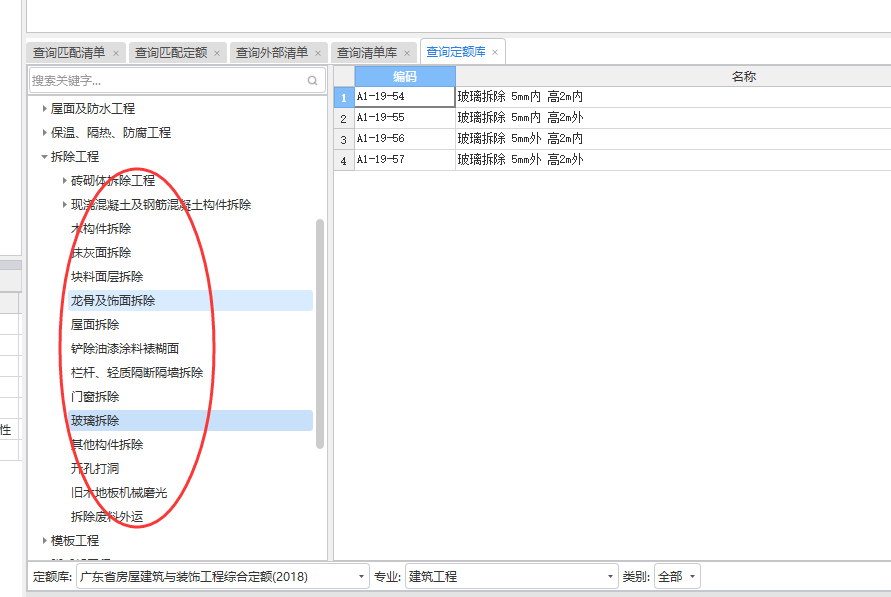Select 现浇混凝土及钢筋混凝土构件拆除 item
The image size is (891, 597).
tap(161, 204)
